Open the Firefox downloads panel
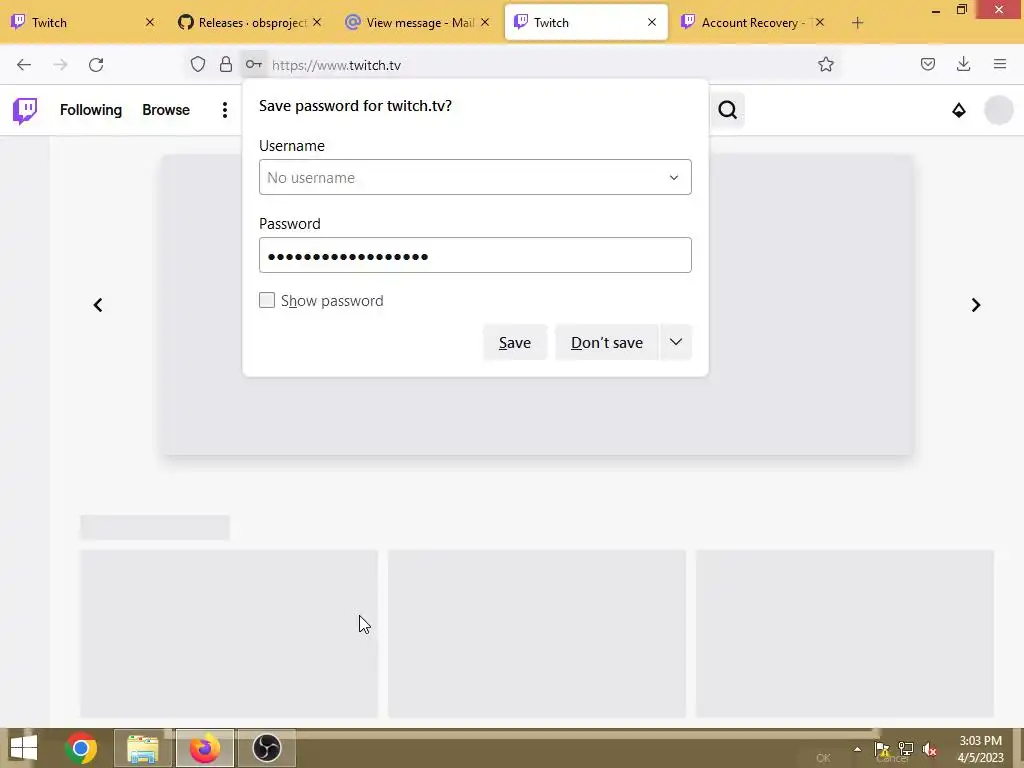1024x768 pixels. click(963, 64)
